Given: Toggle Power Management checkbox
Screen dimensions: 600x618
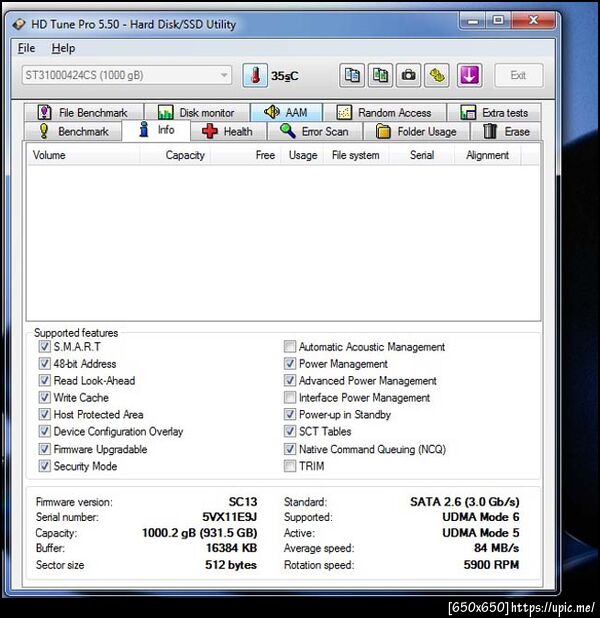Looking at the screenshot, I should 290,363.
